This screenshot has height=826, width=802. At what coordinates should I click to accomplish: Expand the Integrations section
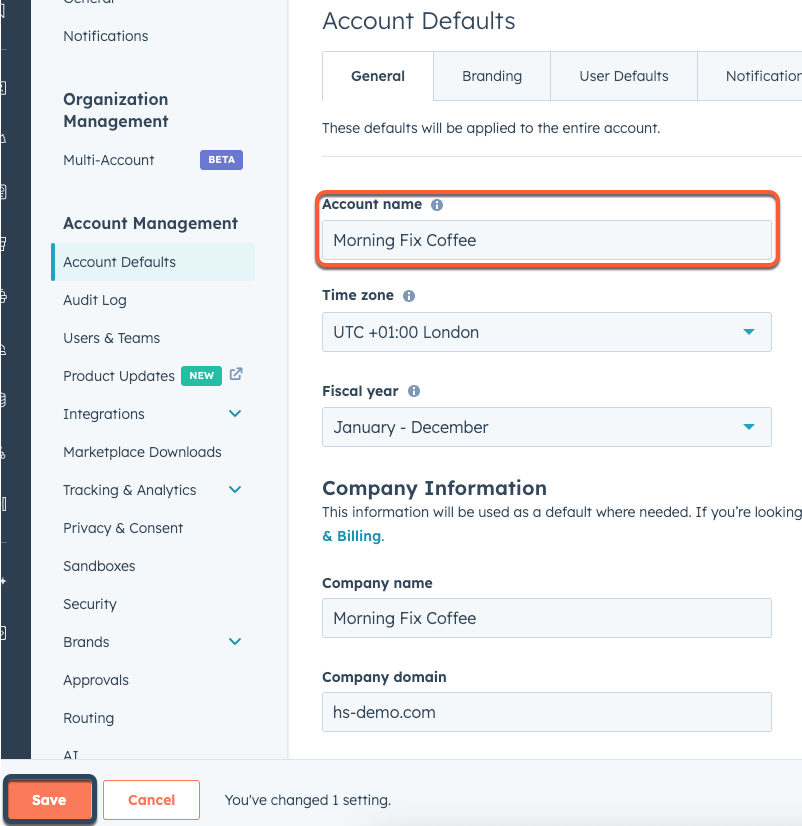tap(235, 413)
